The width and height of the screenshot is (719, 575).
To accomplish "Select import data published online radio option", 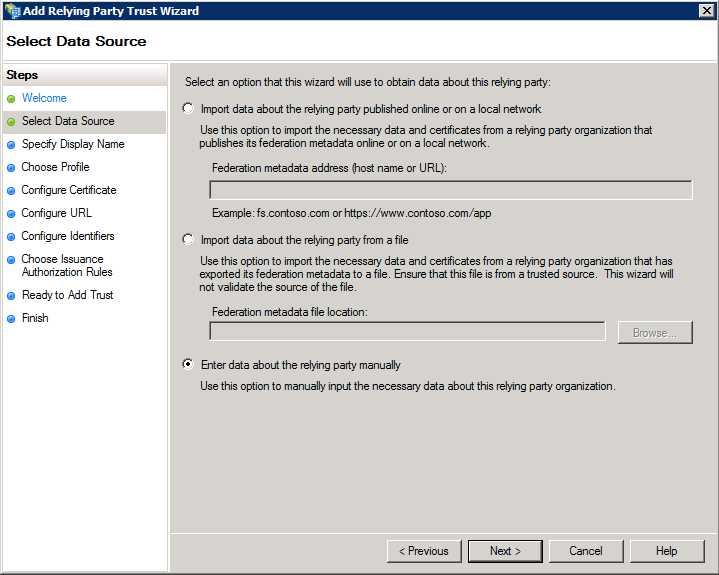I will [x=188, y=108].
